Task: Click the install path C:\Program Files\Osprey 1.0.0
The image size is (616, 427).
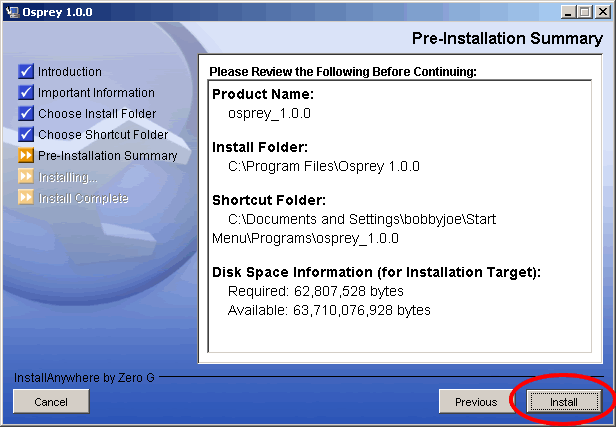Action: (x=324, y=166)
